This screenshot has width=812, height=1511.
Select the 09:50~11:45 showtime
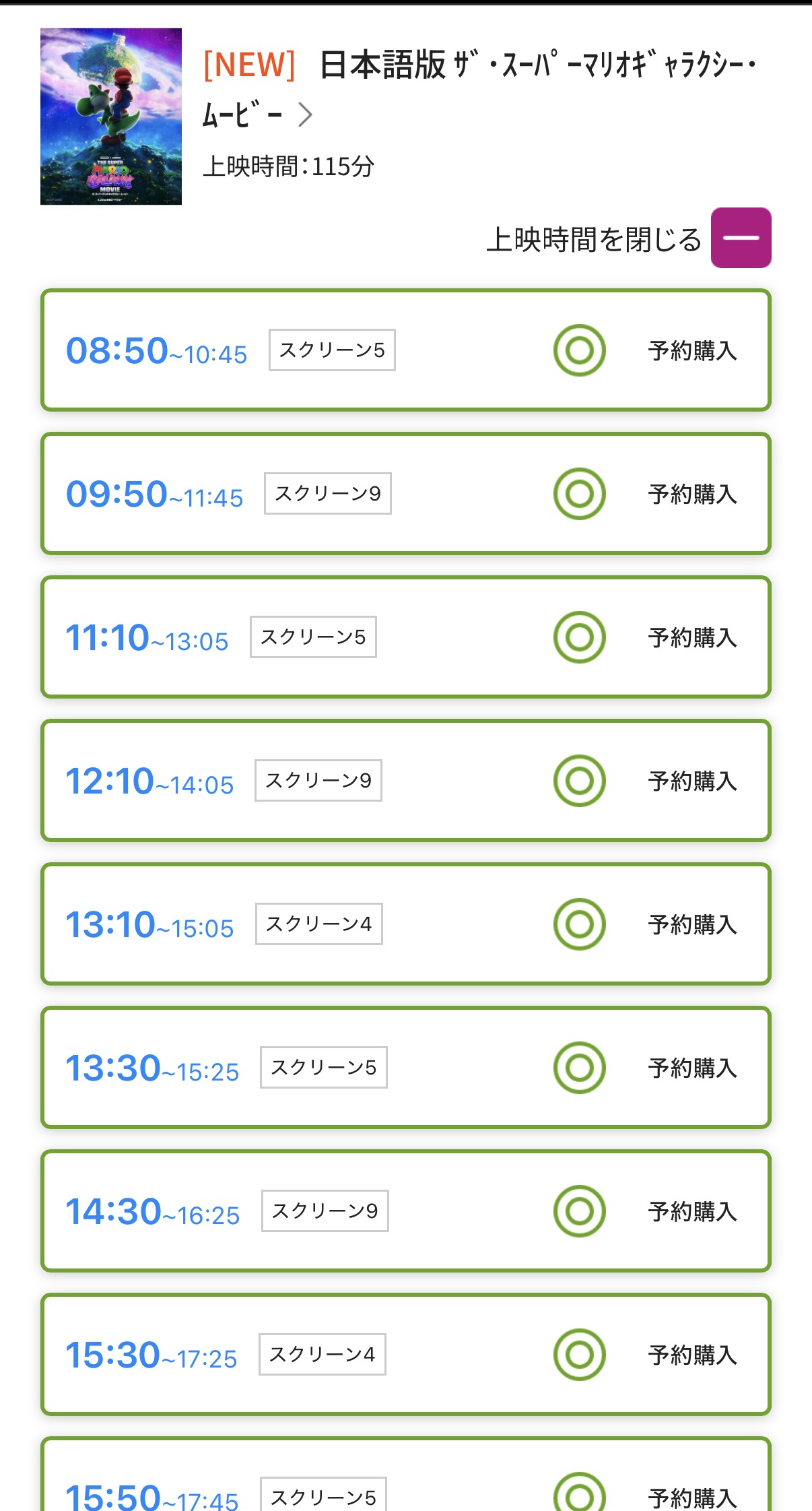point(155,494)
